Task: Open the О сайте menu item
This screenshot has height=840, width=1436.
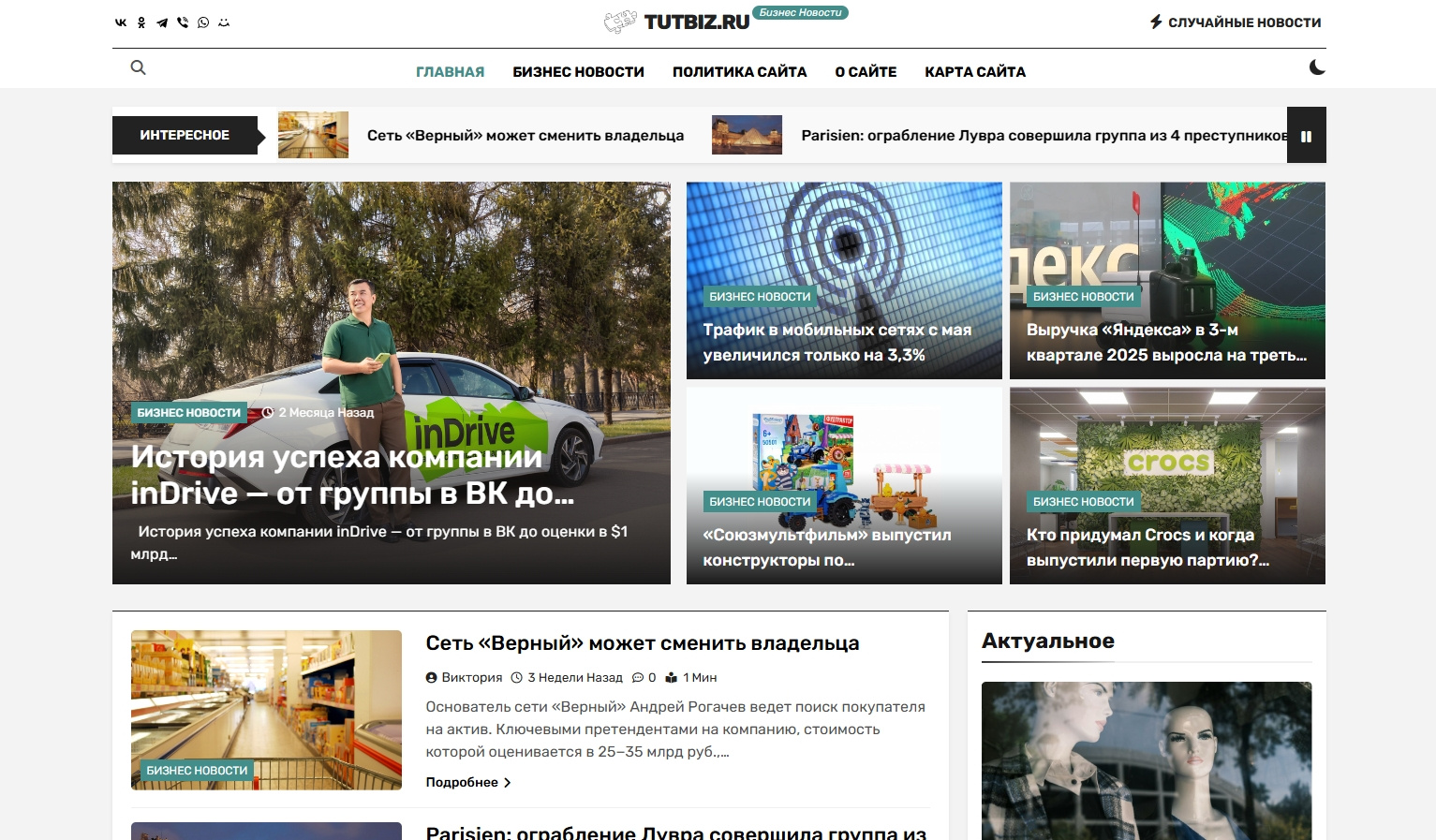Action: [866, 72]
